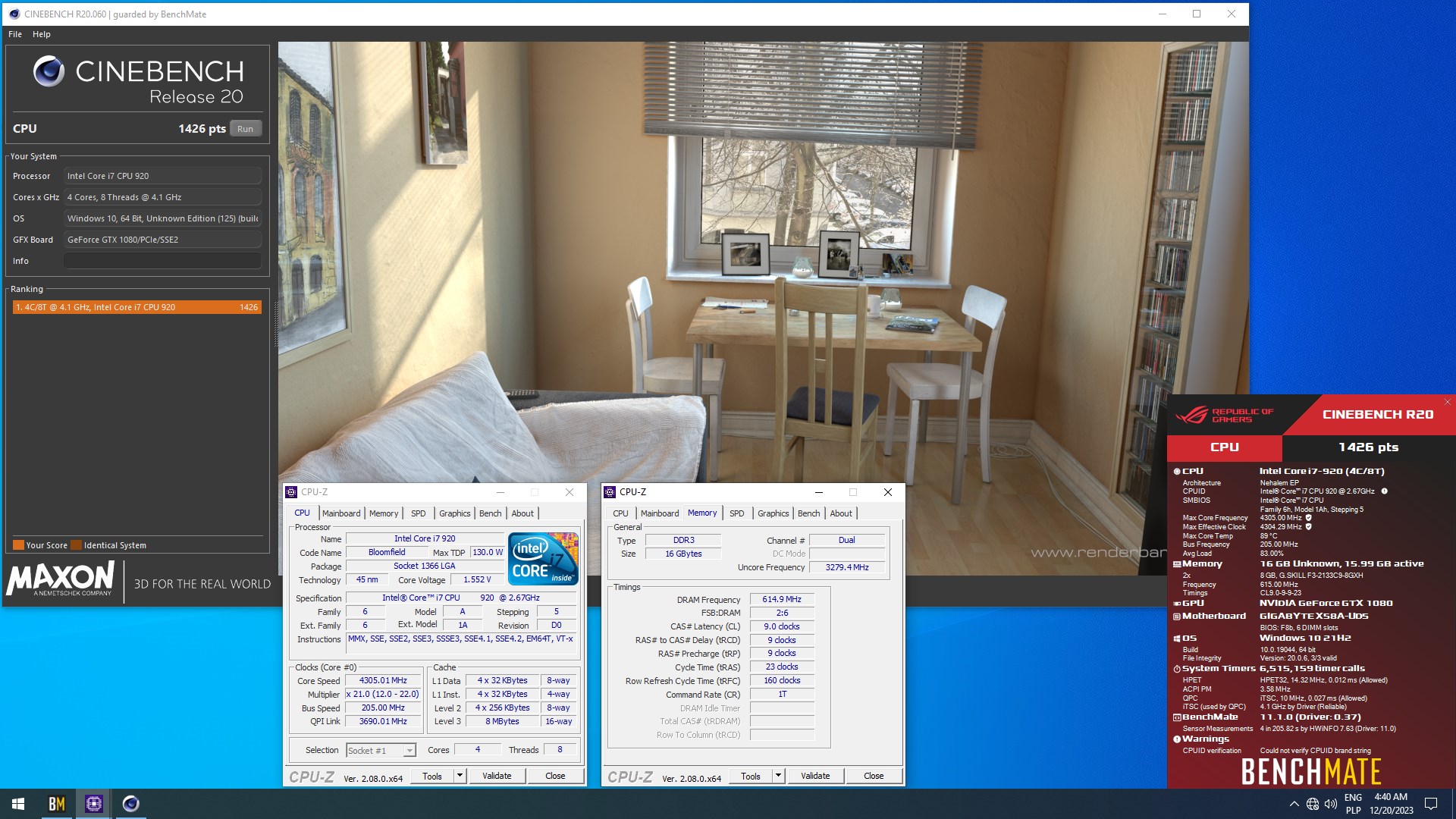Click the orange Your Score legend swatch

pos(18,544)
